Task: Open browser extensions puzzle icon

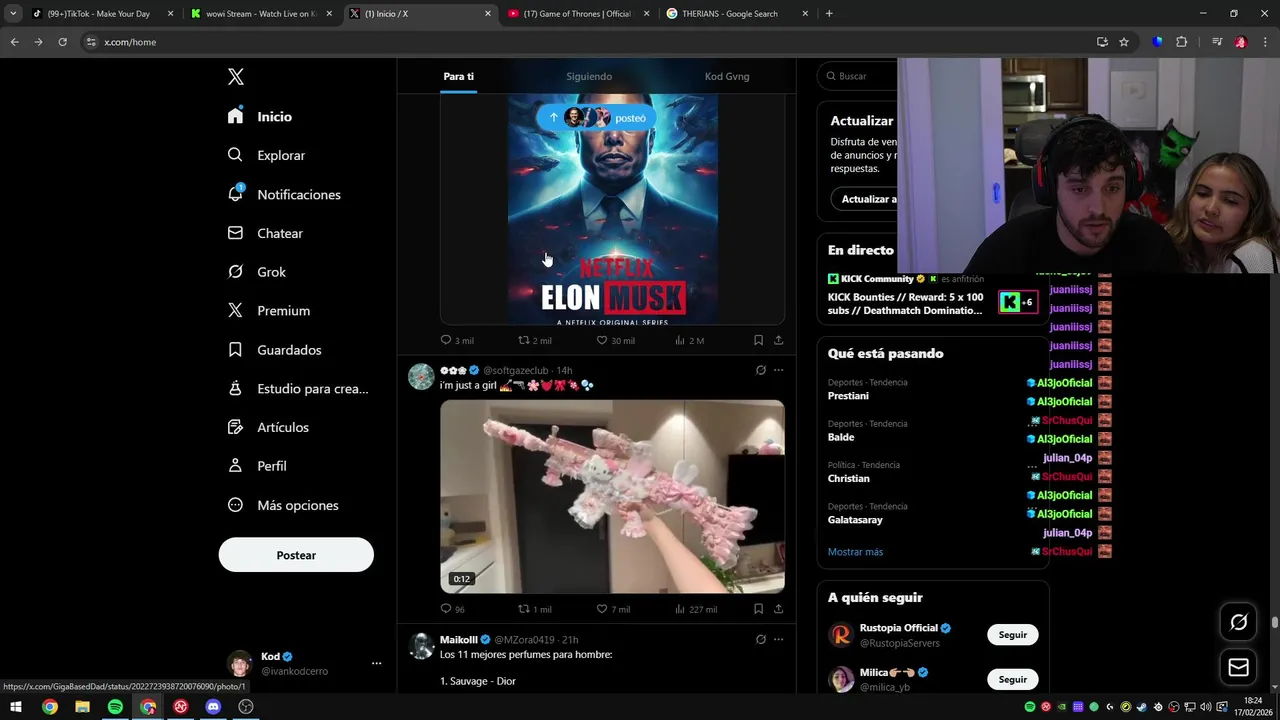Action: click(1181, 42)
